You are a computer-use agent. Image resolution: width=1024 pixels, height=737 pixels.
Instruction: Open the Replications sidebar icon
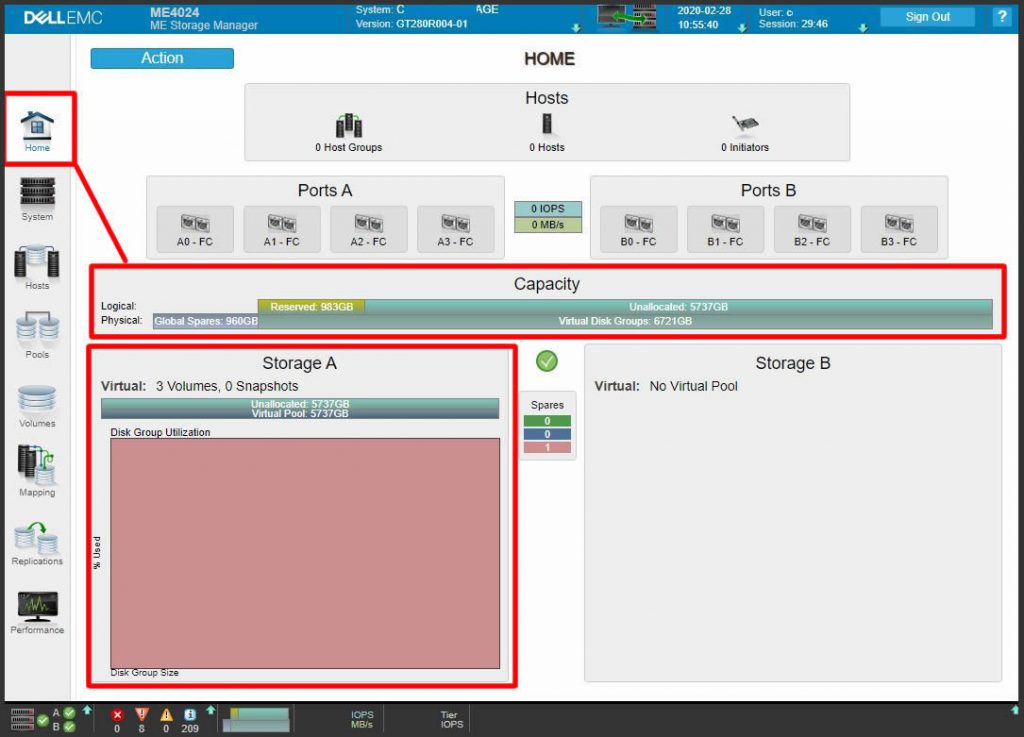click(x=37, y=544)
